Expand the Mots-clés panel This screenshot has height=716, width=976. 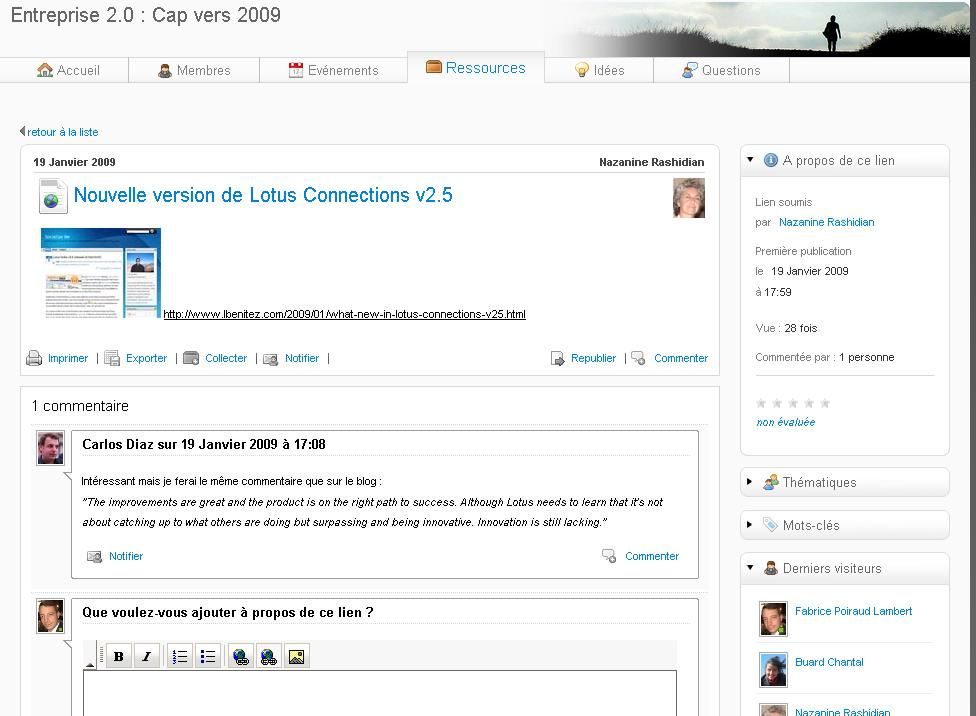pos(749,524)
